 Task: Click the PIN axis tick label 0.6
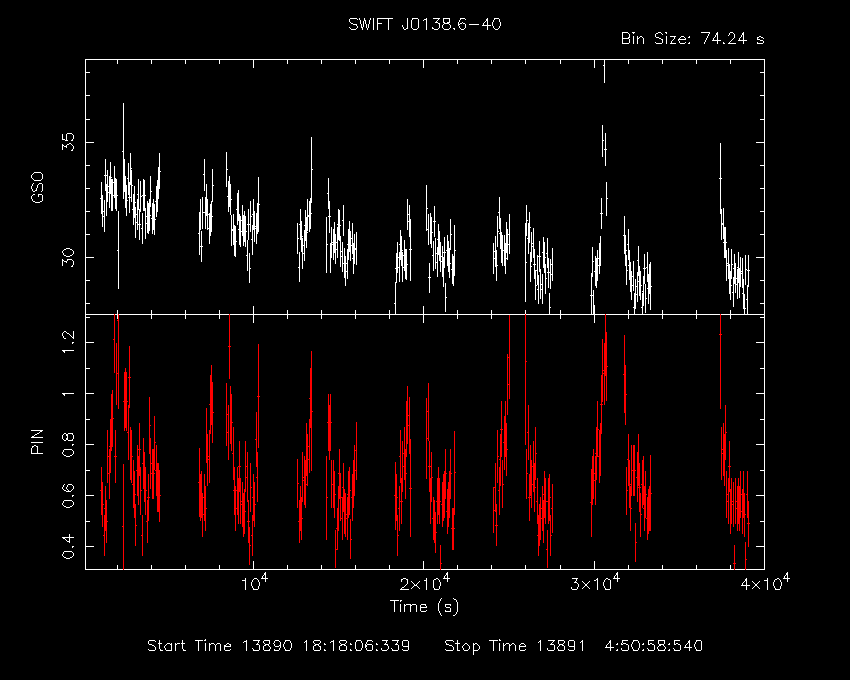[x=68, y=495]
